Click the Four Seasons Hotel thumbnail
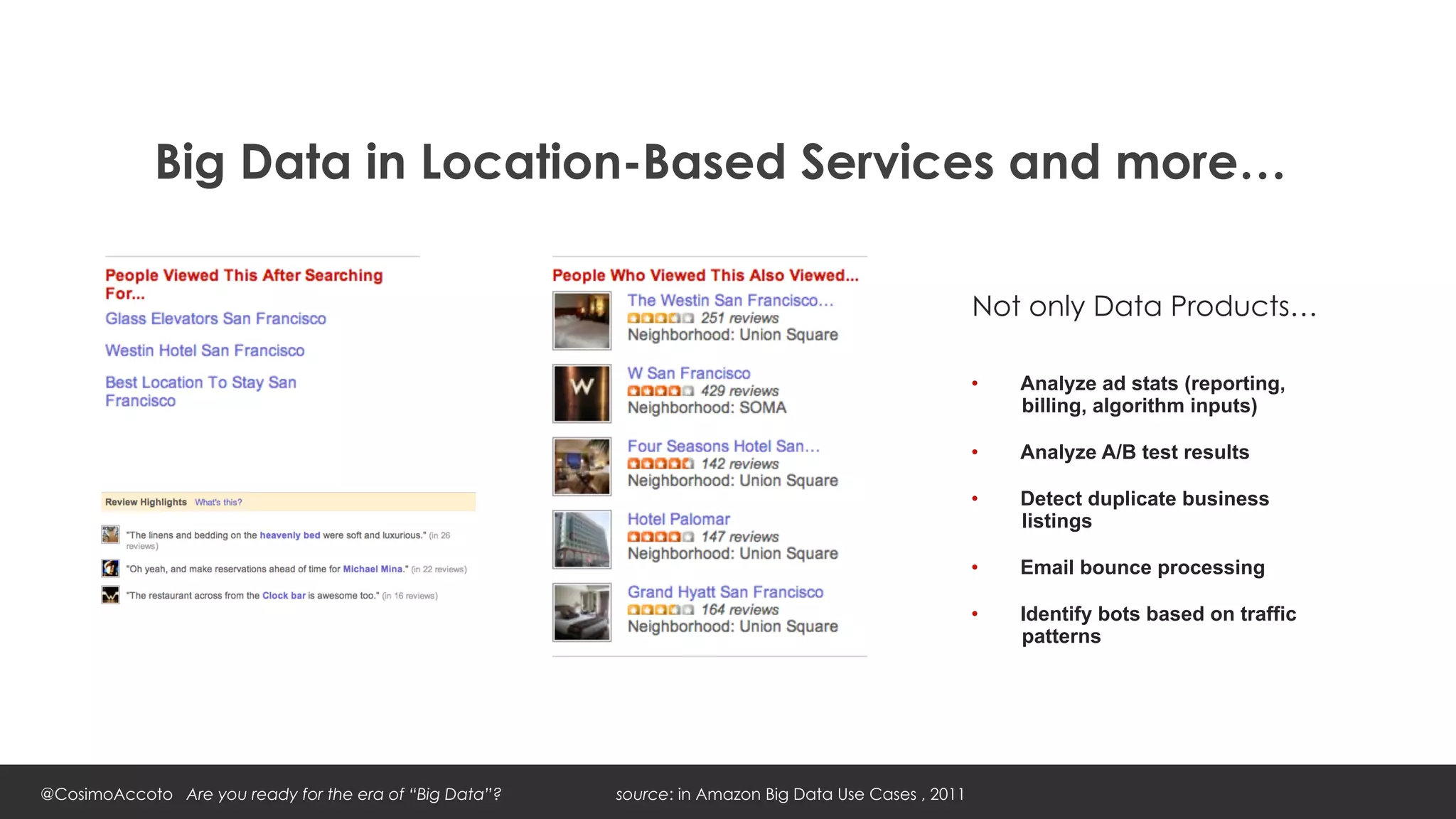The image size is (1456, 819). (x=582, y=466)
